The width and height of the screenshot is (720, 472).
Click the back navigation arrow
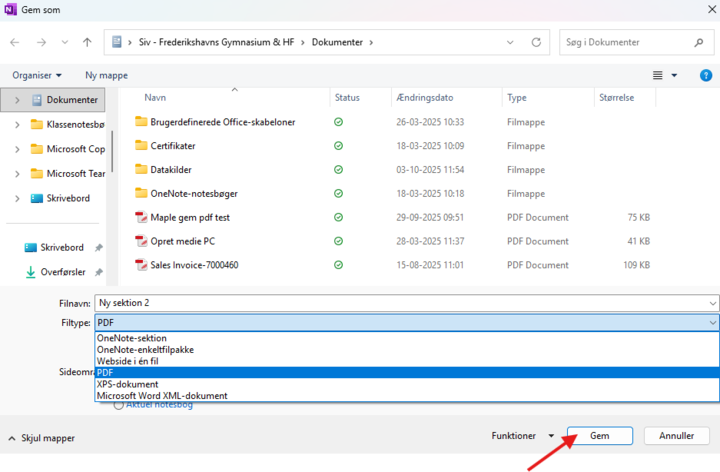click(x=15, y=43)
